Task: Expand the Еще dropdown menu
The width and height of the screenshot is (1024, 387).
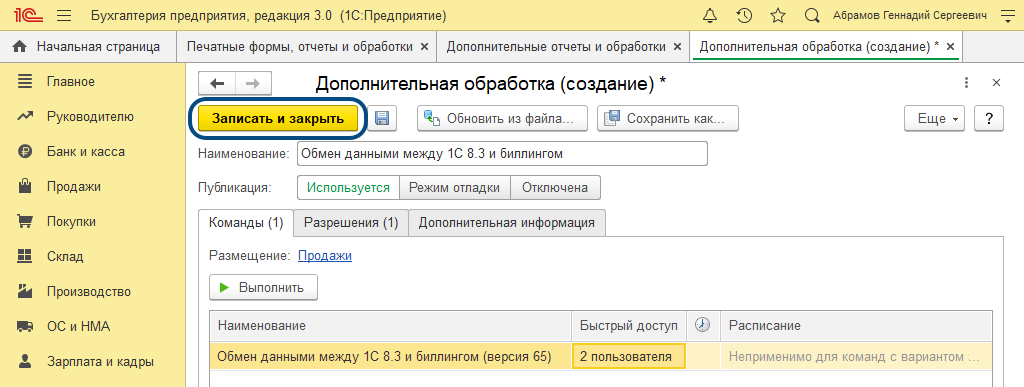Action: click(x=936, y=119)
